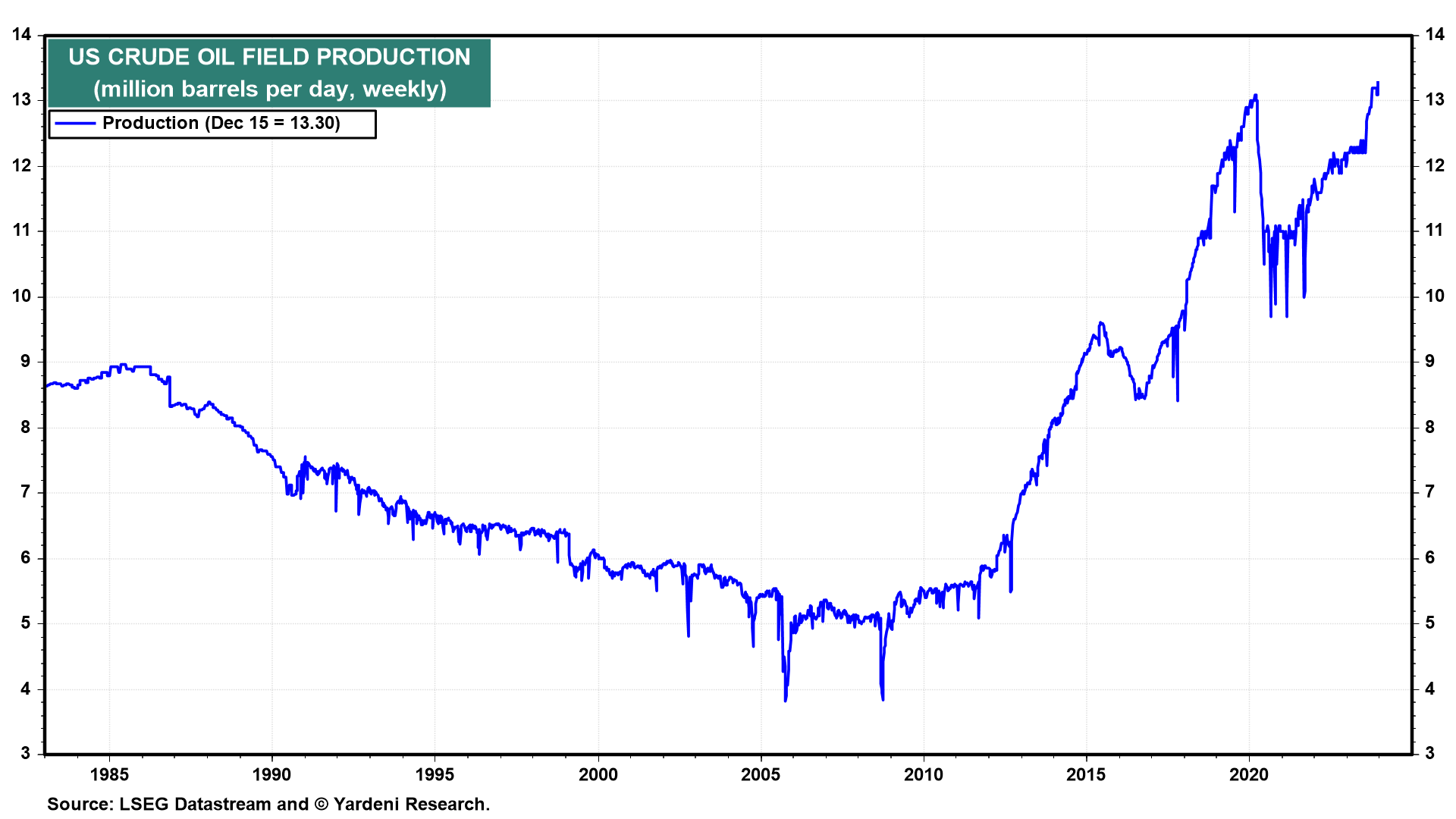Click the left y-axis label 3
This screenshot has height=819, width=1456.
26,753
